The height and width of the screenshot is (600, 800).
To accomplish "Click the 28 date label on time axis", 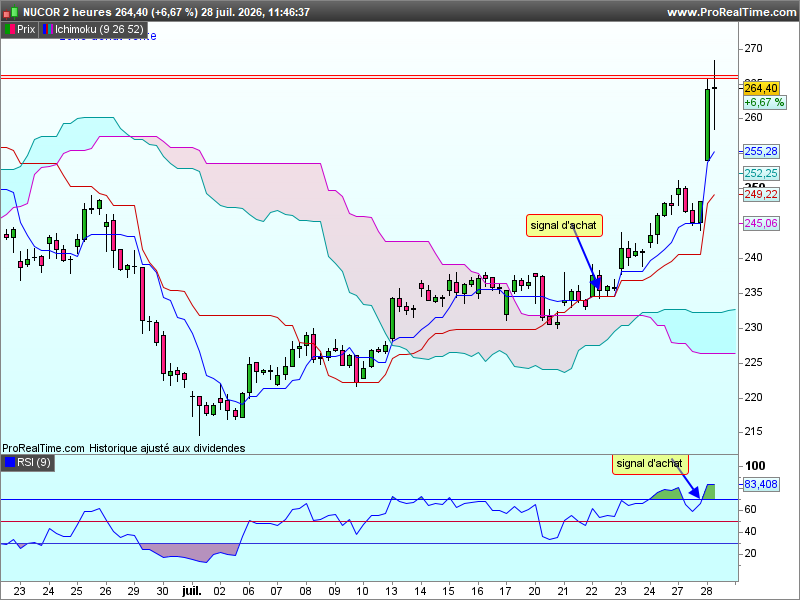I will point(707,591).
